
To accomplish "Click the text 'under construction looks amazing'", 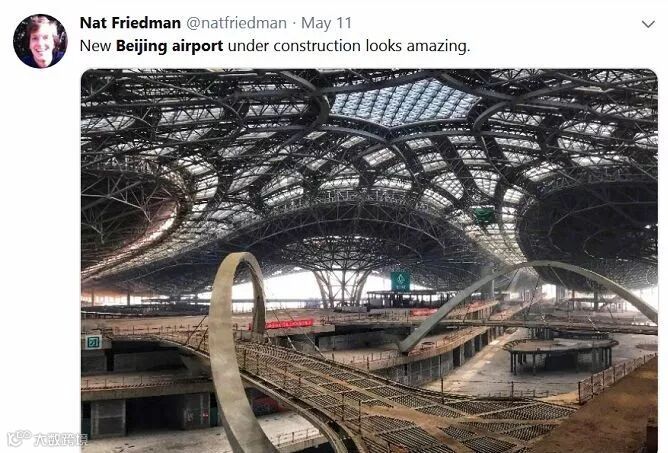I will [x=349, y=46].
